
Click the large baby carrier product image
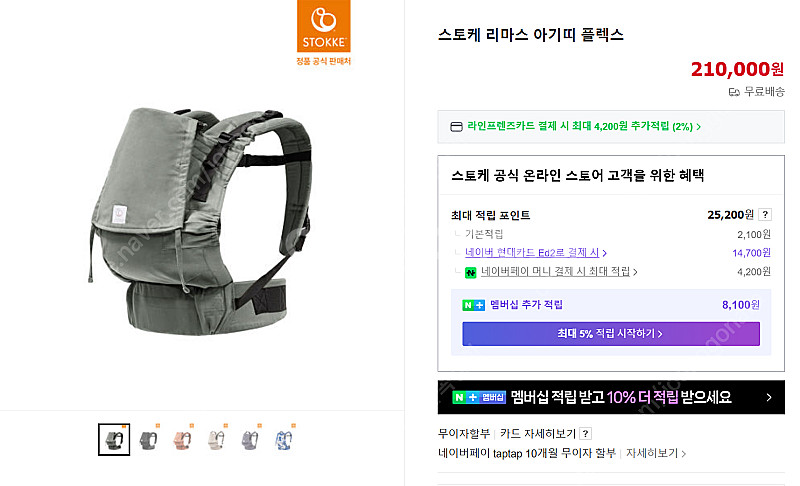click(x=200, y=221)
